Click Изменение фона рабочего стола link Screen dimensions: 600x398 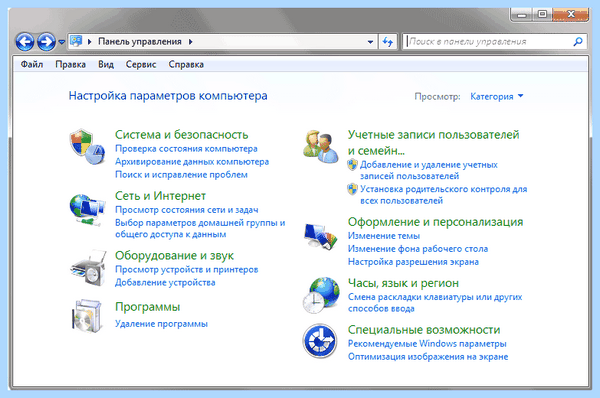tap(418, 249)
